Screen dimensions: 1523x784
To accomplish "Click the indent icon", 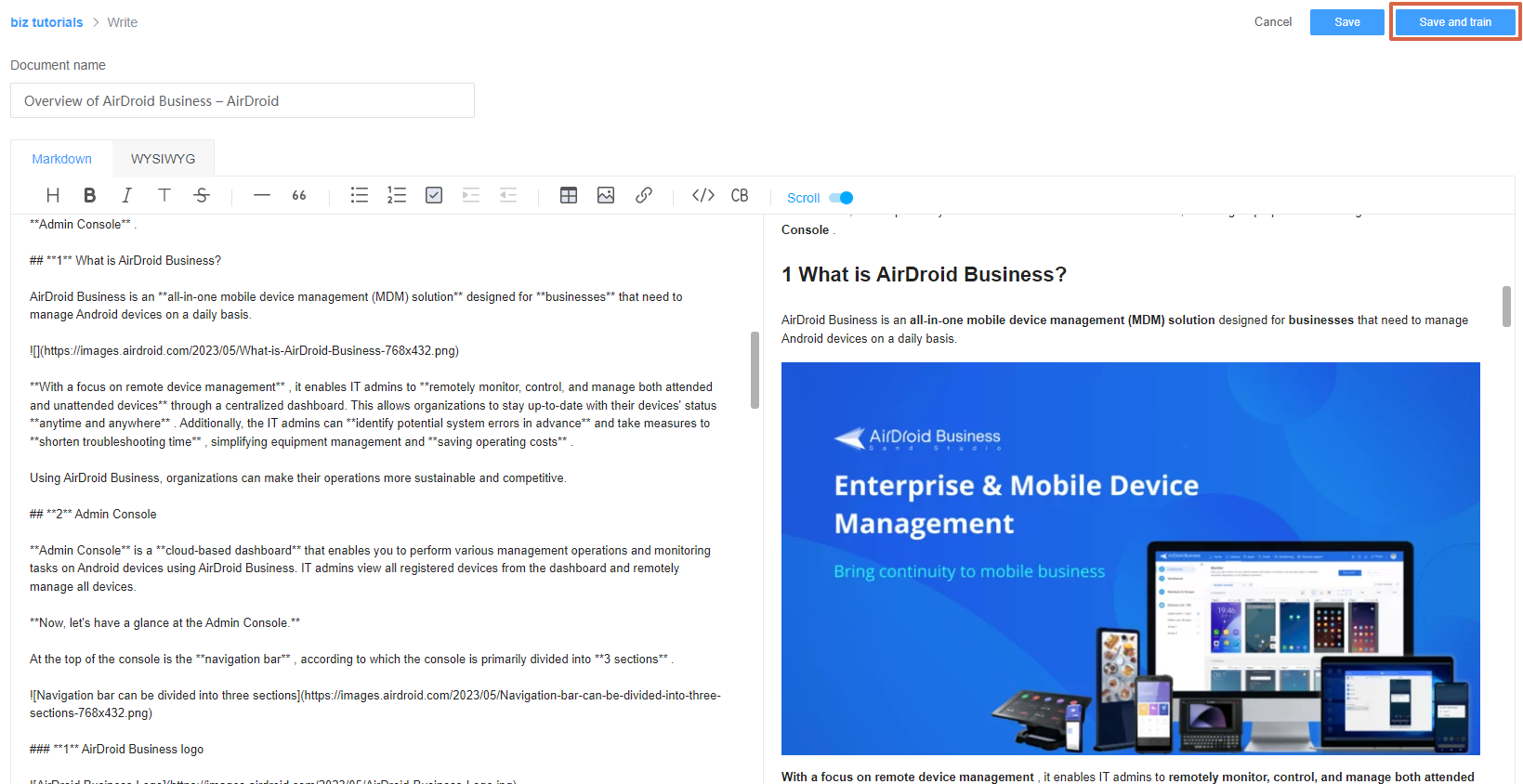I will (x=471, y=195).
